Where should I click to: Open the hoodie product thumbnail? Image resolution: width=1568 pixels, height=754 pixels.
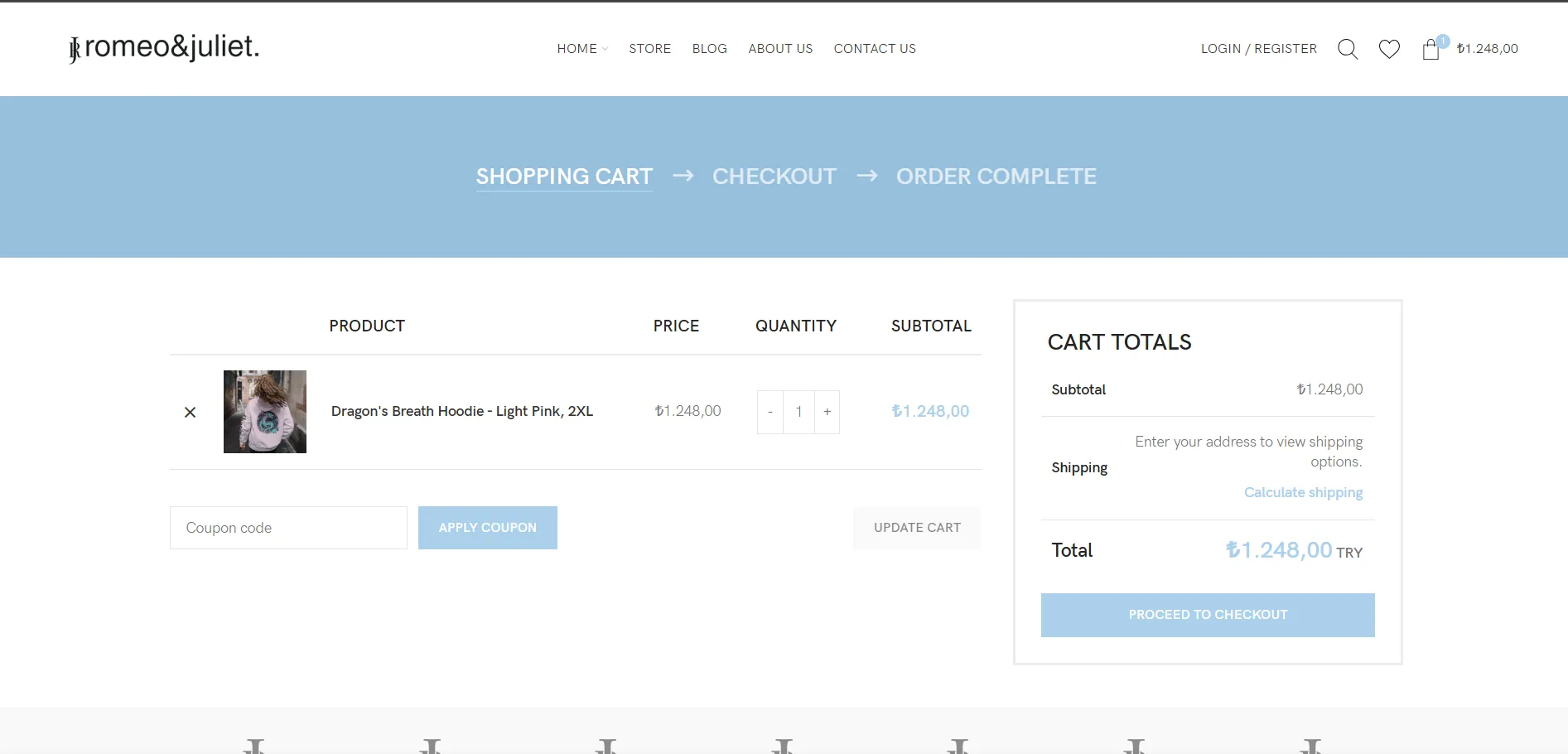pos(265,412)
